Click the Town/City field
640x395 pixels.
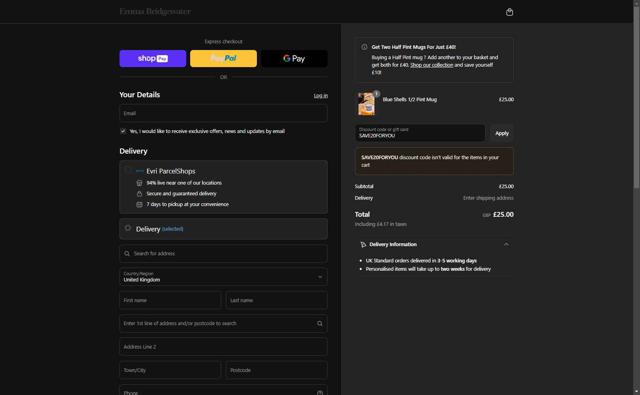[170, 370]
